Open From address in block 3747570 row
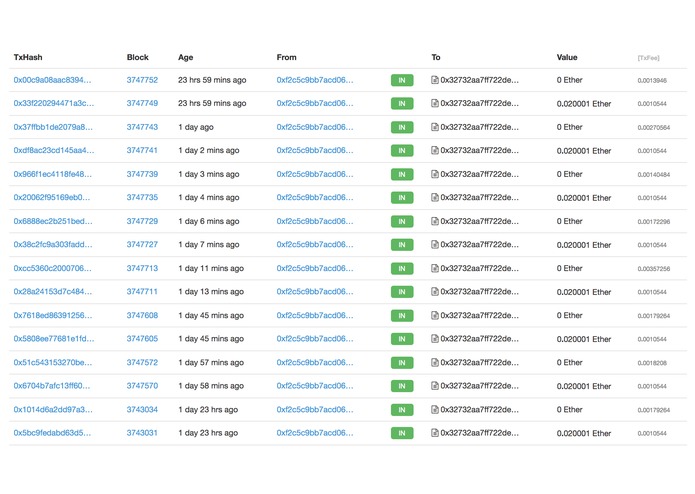 coord(315,385)
